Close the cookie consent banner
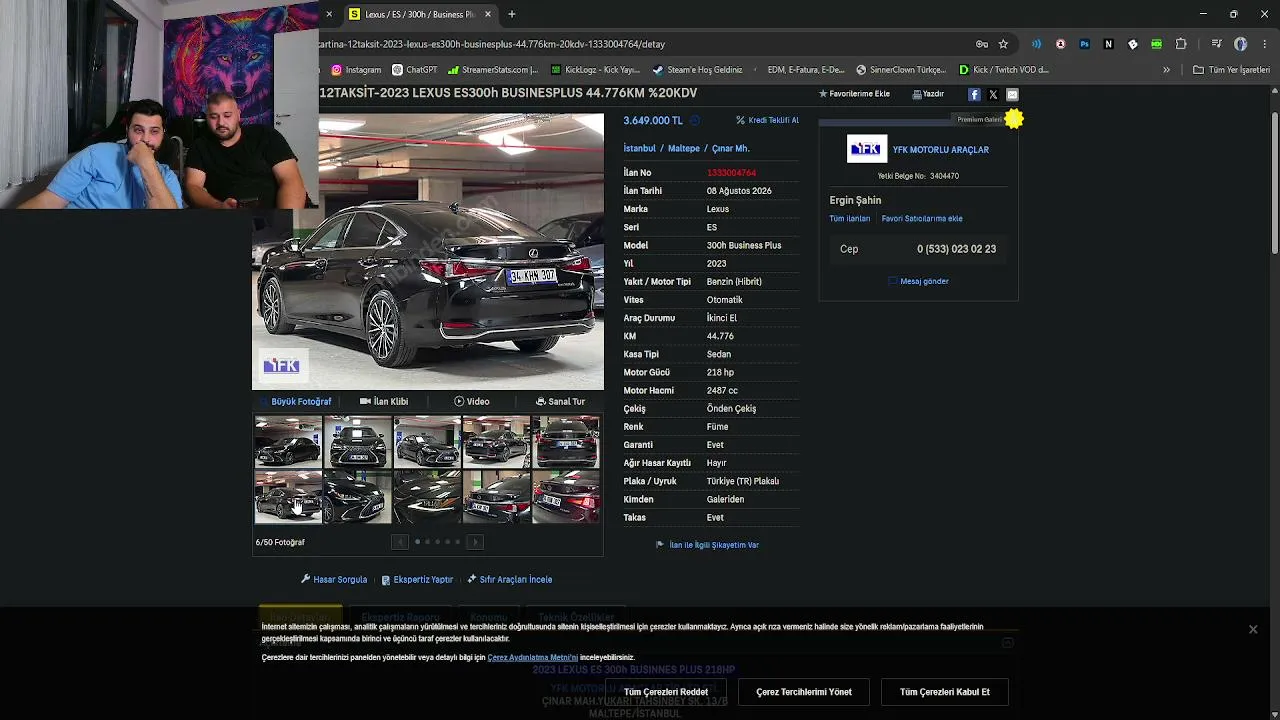The image size is (1280, 720). click(1253, 629)
